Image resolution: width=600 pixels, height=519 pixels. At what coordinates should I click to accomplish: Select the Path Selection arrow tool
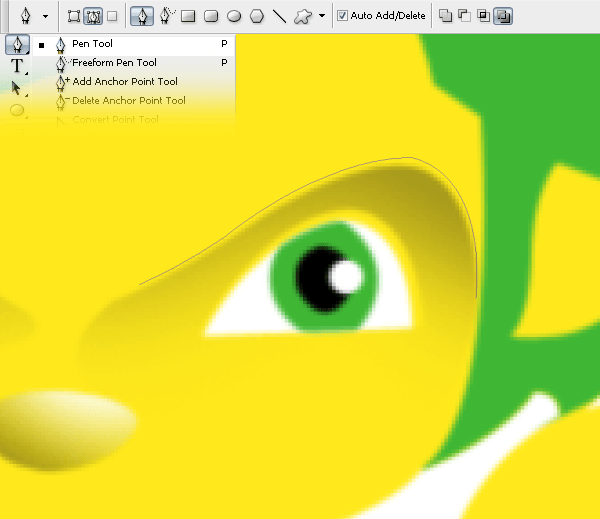(x=16, y=88)
